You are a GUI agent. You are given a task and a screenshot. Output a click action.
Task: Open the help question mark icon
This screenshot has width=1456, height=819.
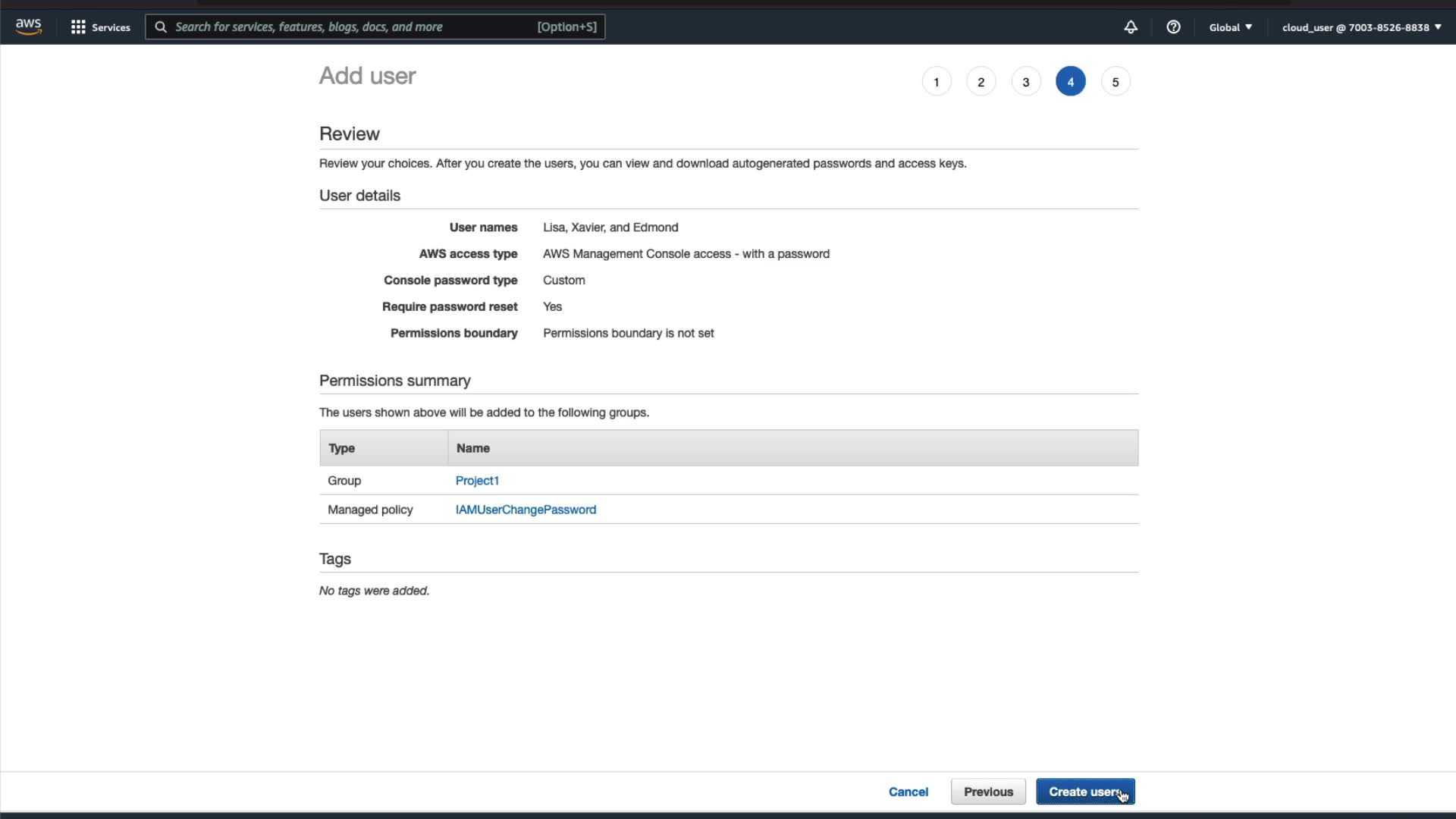coord(1173,27)
